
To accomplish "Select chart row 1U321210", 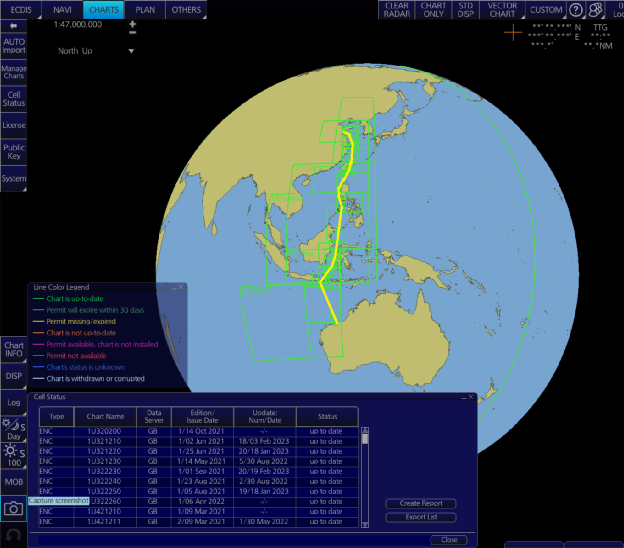I will click(x=199, y=441).
